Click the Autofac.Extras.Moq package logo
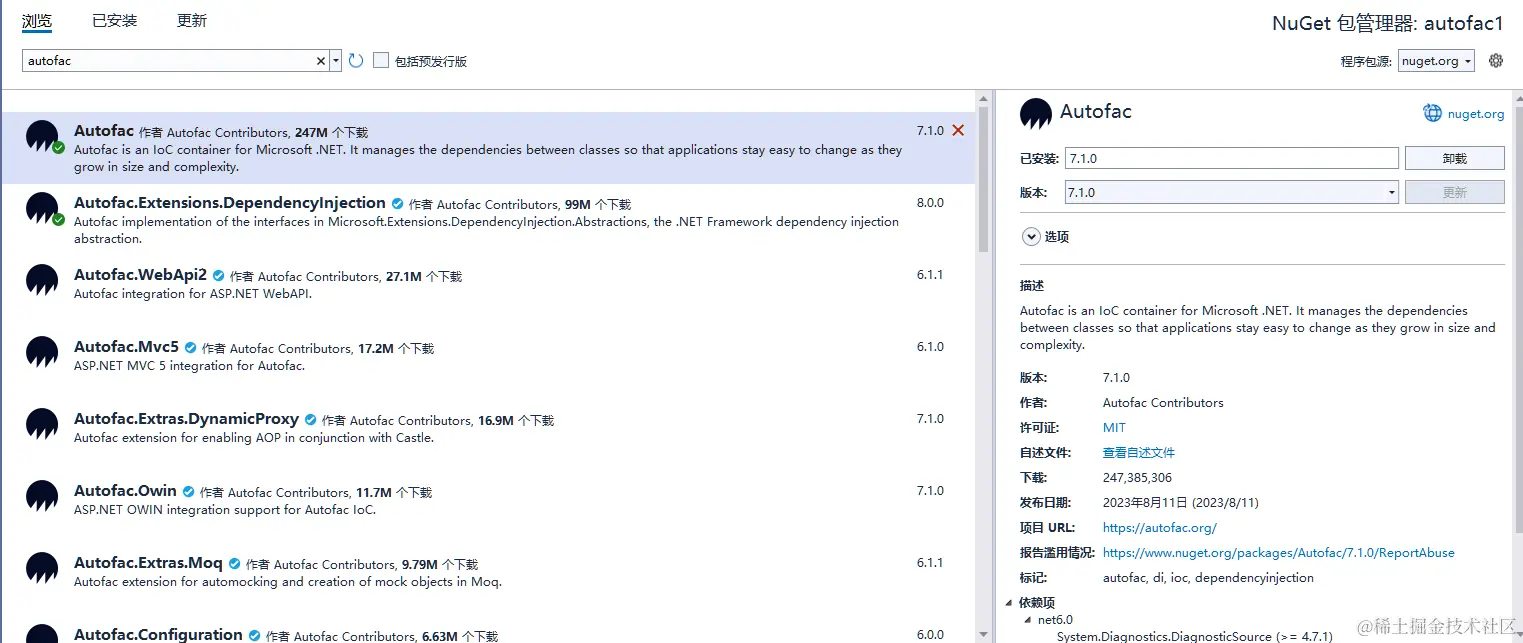The height and width of the screenshot is (643, 1523). click(x=42, y=568)
